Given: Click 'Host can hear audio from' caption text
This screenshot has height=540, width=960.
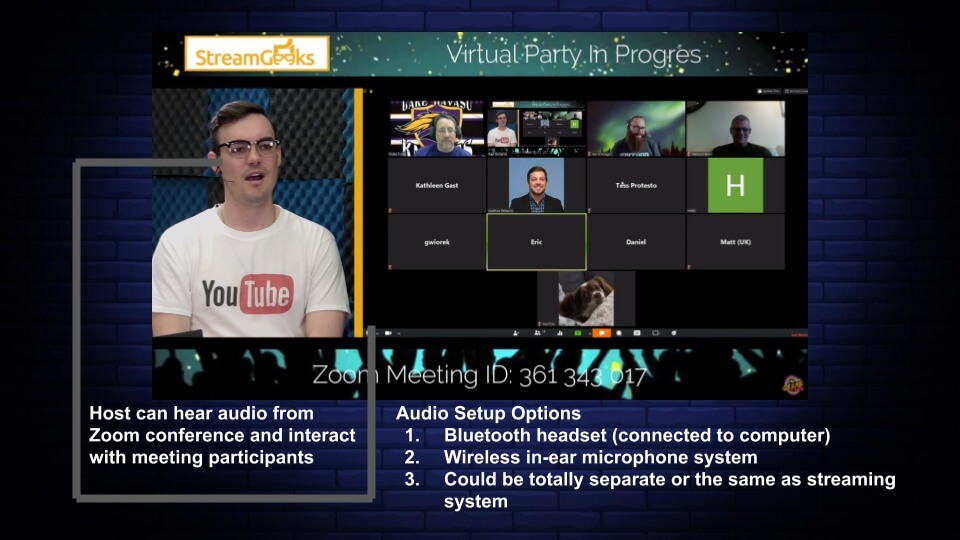Looking at the screenshot, I should pyautogui.click(x=201, y=413).
